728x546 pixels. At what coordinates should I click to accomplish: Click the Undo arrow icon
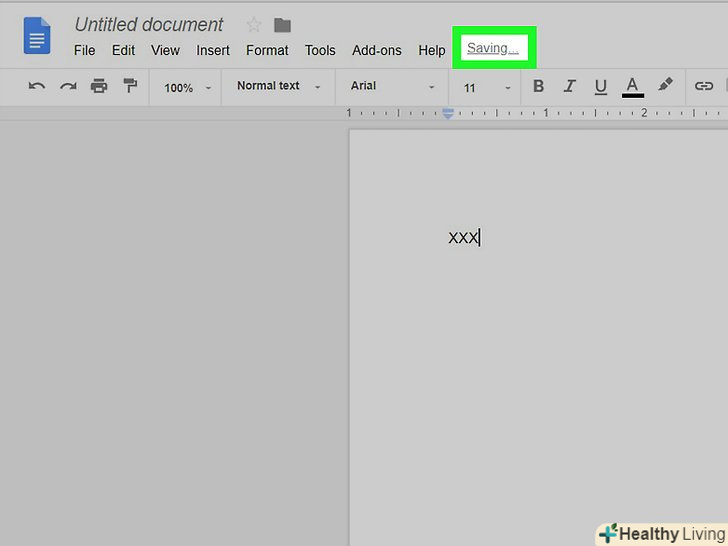point(37,86)
